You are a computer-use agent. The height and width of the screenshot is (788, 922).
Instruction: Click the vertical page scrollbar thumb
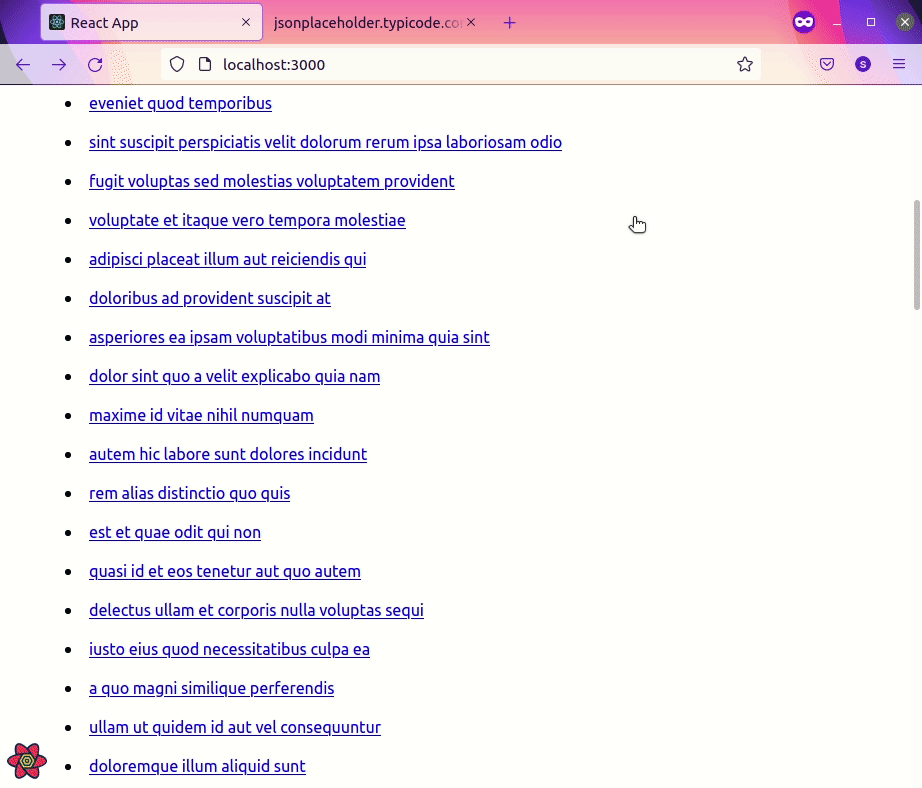pos(916,255)
